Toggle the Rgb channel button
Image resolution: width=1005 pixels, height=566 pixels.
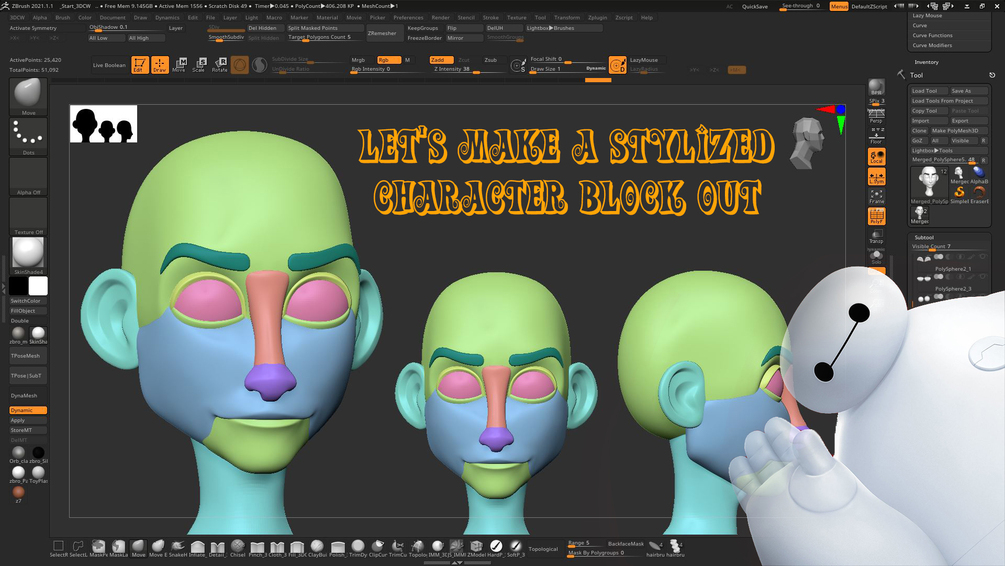388,60
